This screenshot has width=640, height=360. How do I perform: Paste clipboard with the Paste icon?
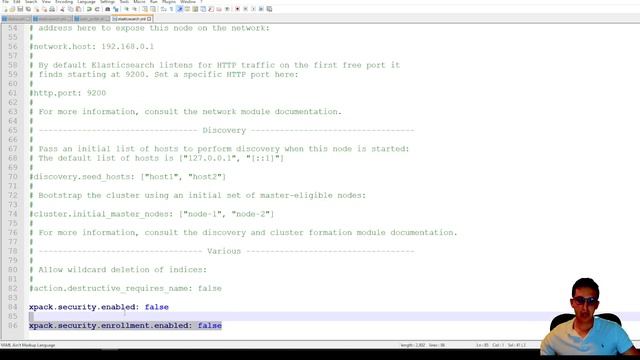(78, 9)
